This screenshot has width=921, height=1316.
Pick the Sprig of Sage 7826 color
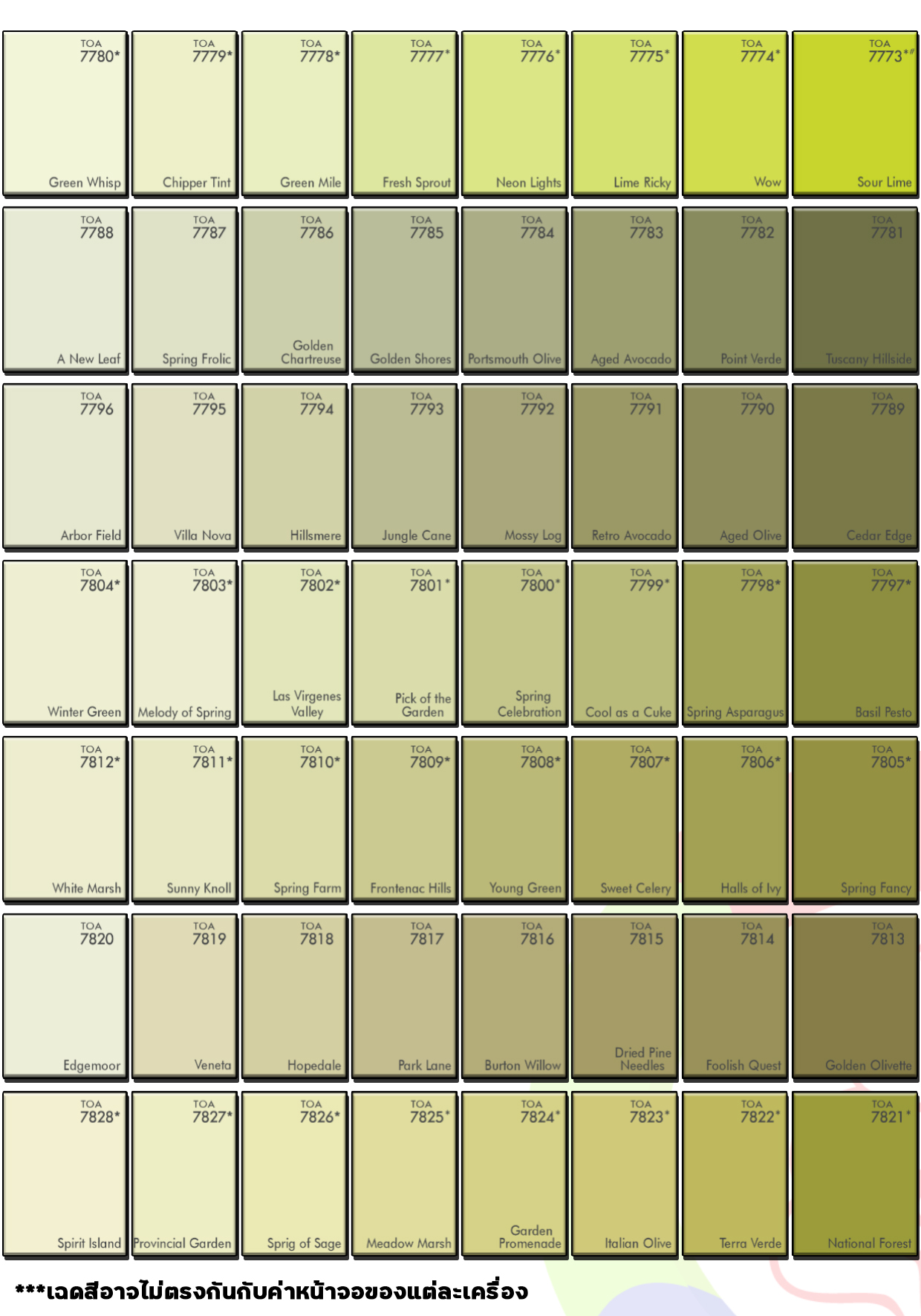(x=294, y=1174)
